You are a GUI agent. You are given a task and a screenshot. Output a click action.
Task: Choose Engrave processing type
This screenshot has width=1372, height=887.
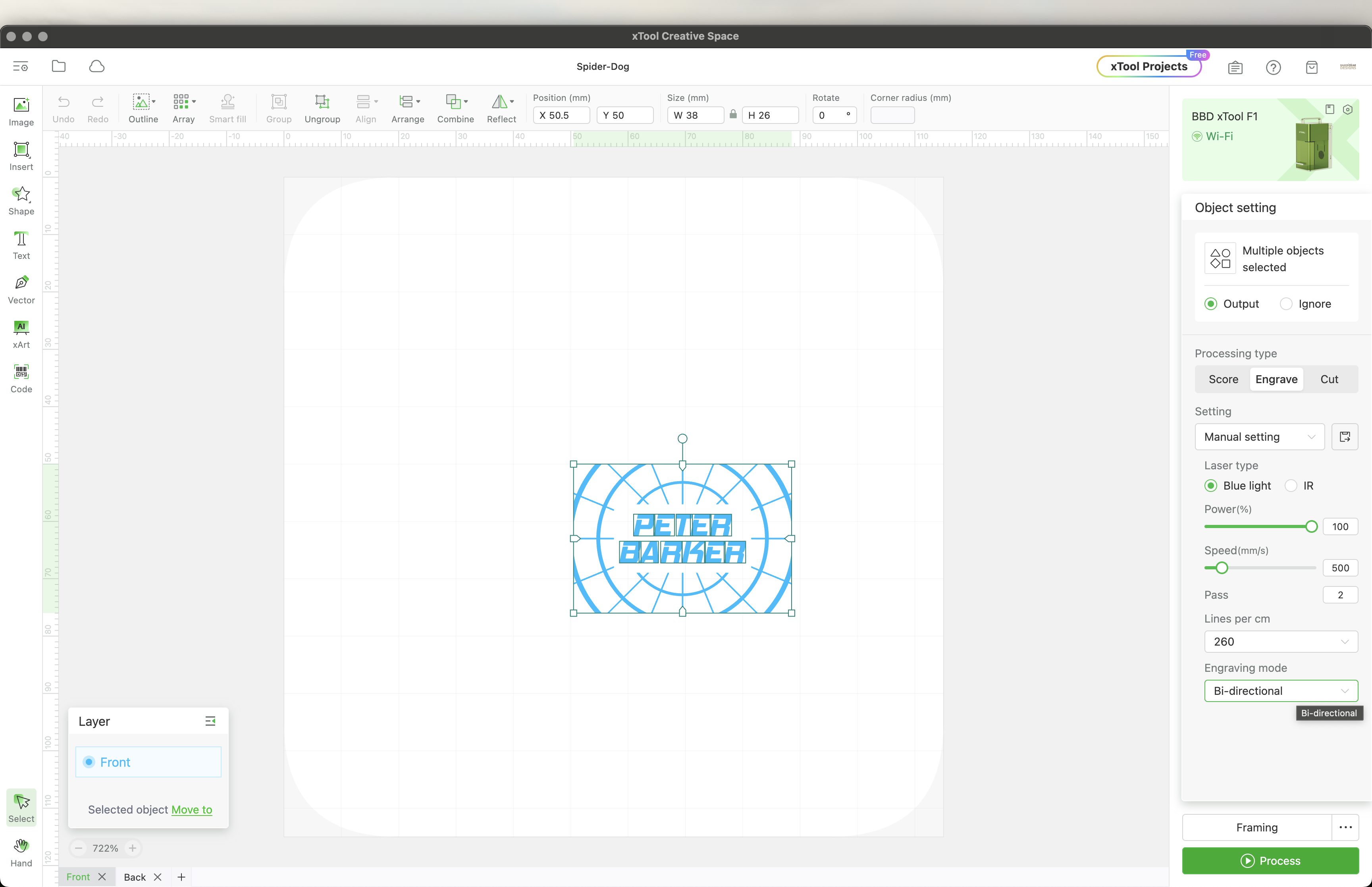coord(1276,379)
